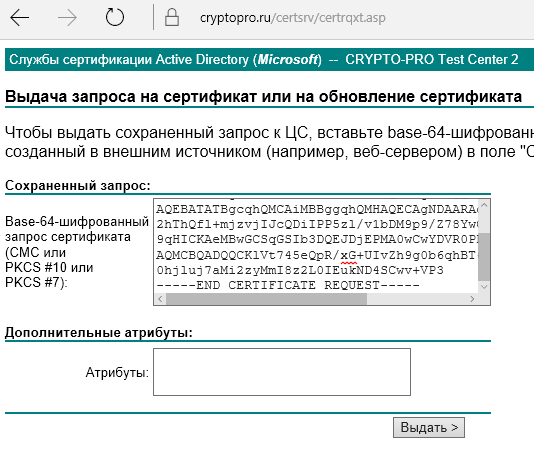
Task: Click the down arrow of request box scrollbar
Action: coord(484,287)
